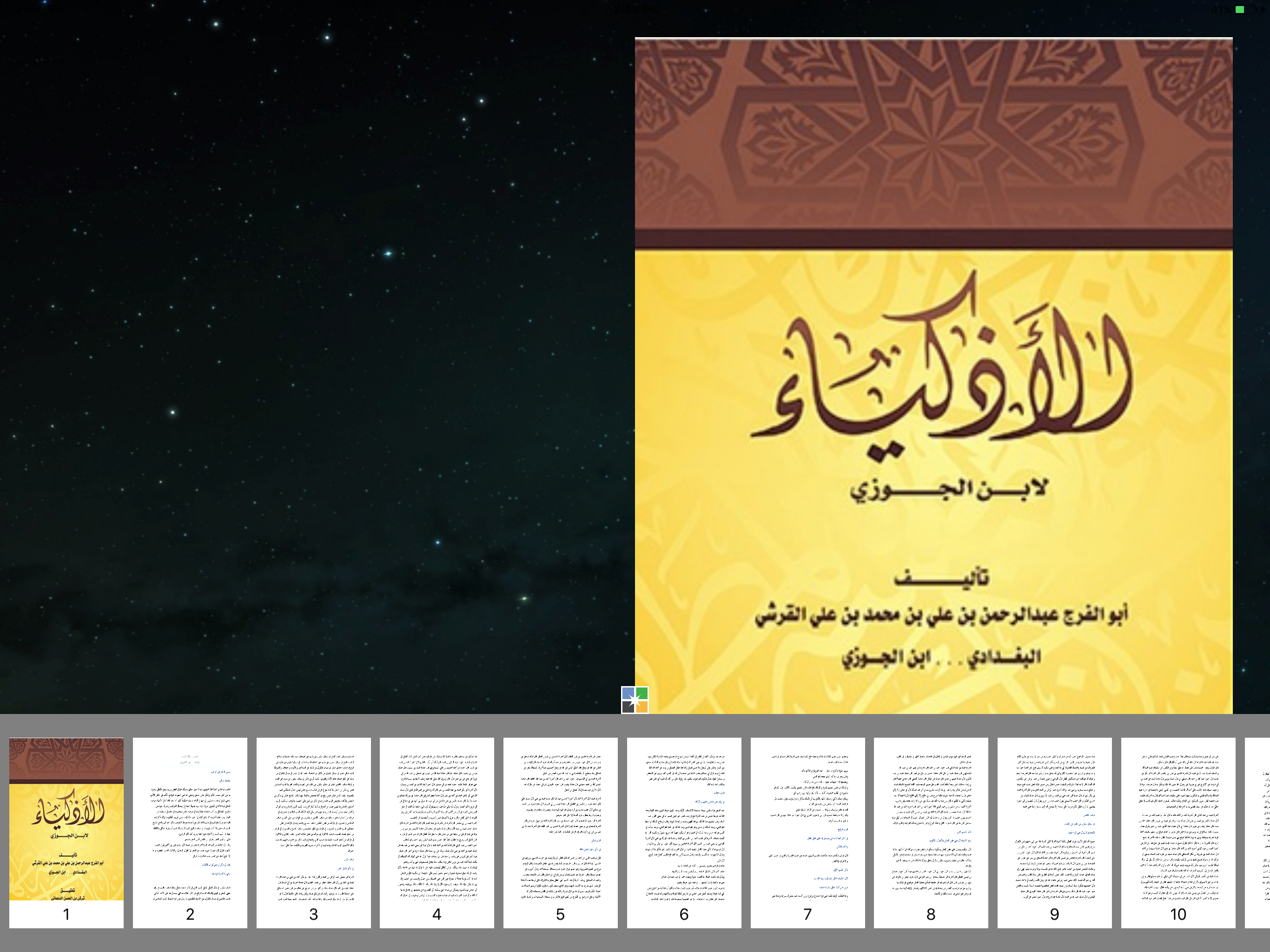
Task: Tap the colorful star app icon
Action: click(x=635, y=700)
